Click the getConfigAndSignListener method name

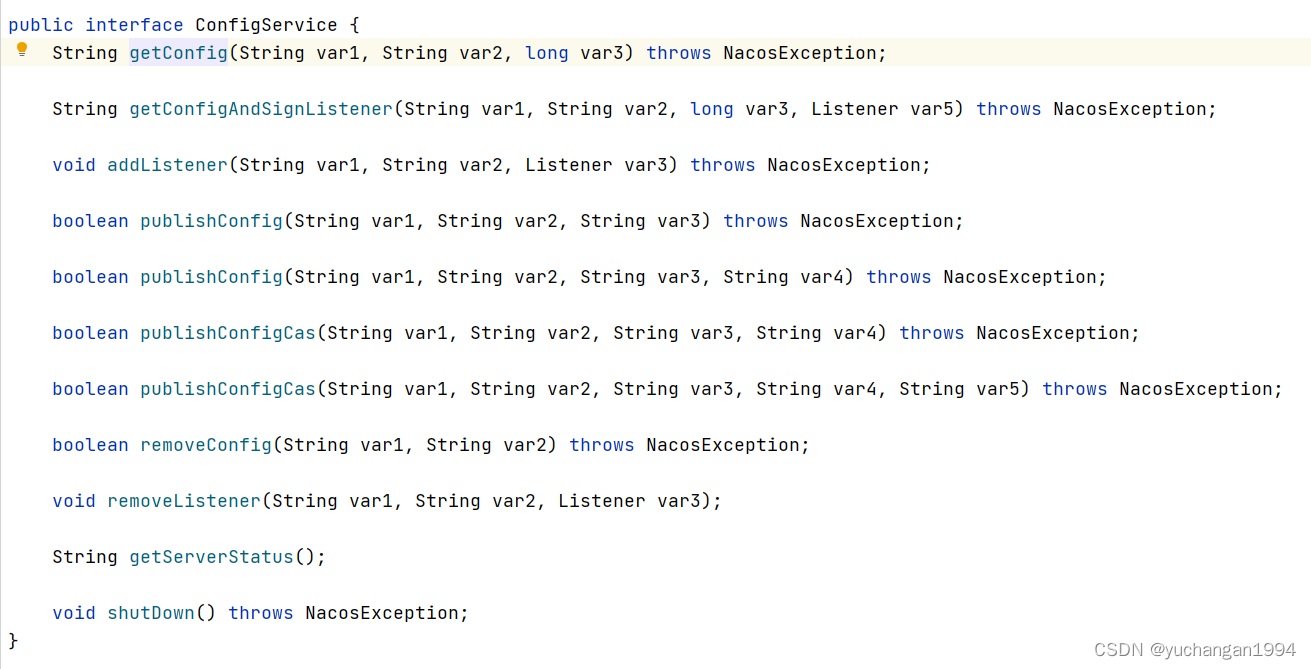tap(261, 109)
